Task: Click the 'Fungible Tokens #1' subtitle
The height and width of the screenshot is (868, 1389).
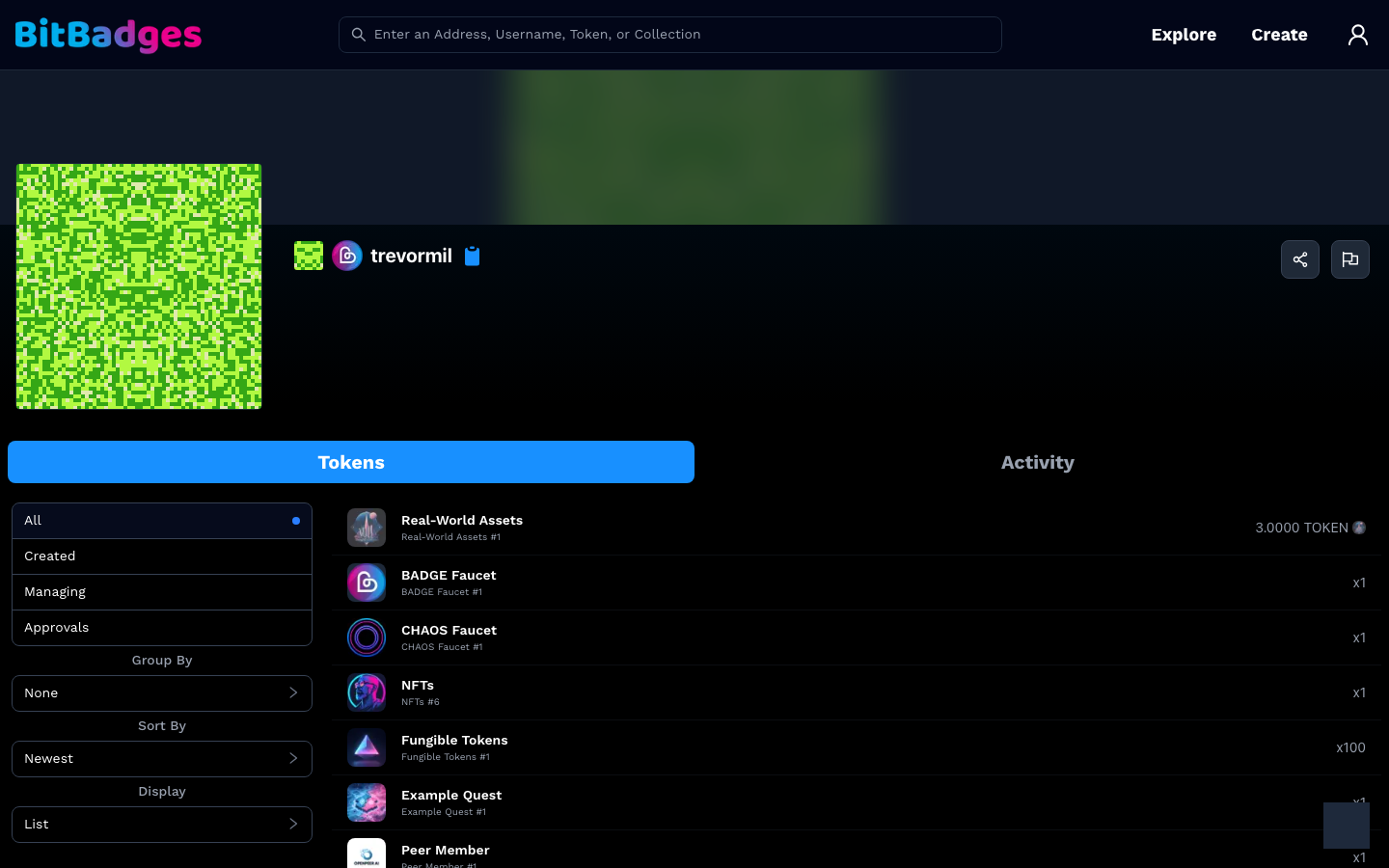Action: click(x=446, y=757)
